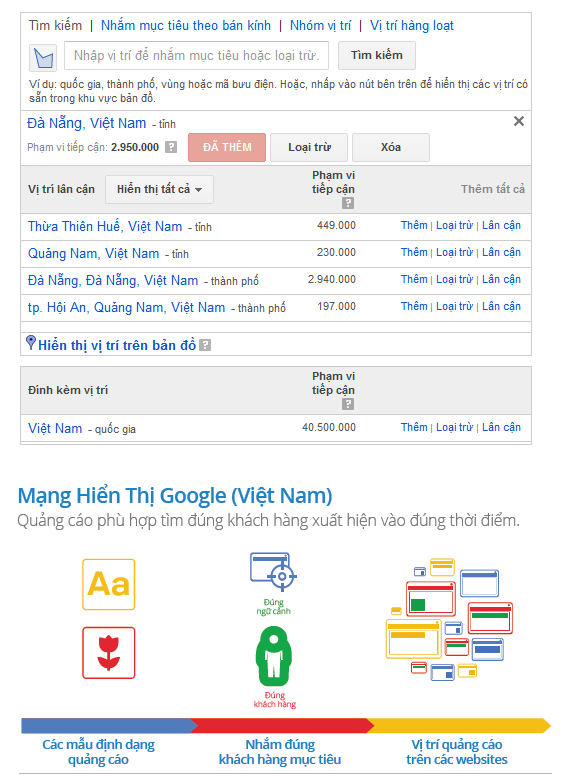This screenshot has height=779, width=566.
Task: Open Việt Nam quốc gia link
Action: click(x=55, y=428)
